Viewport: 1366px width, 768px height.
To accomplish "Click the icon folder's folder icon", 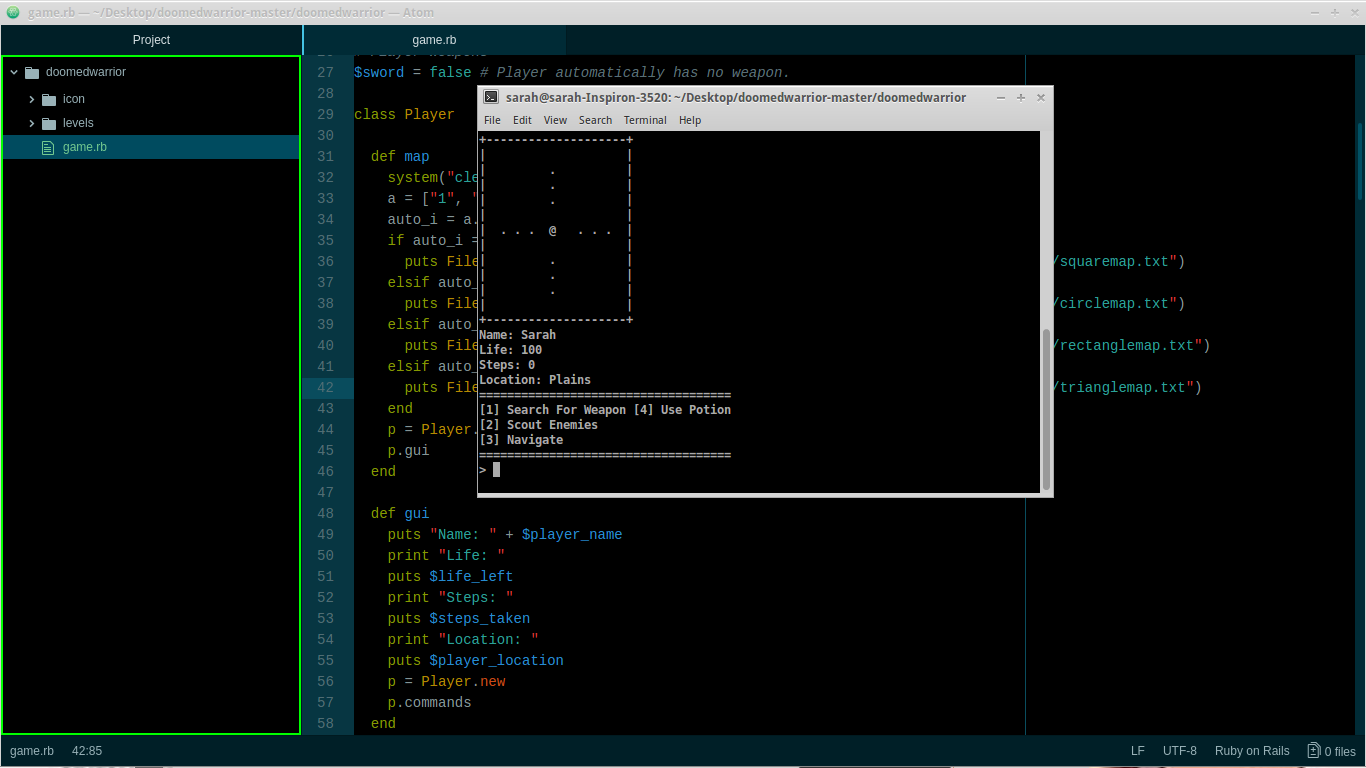I will [x=48, y=99].
